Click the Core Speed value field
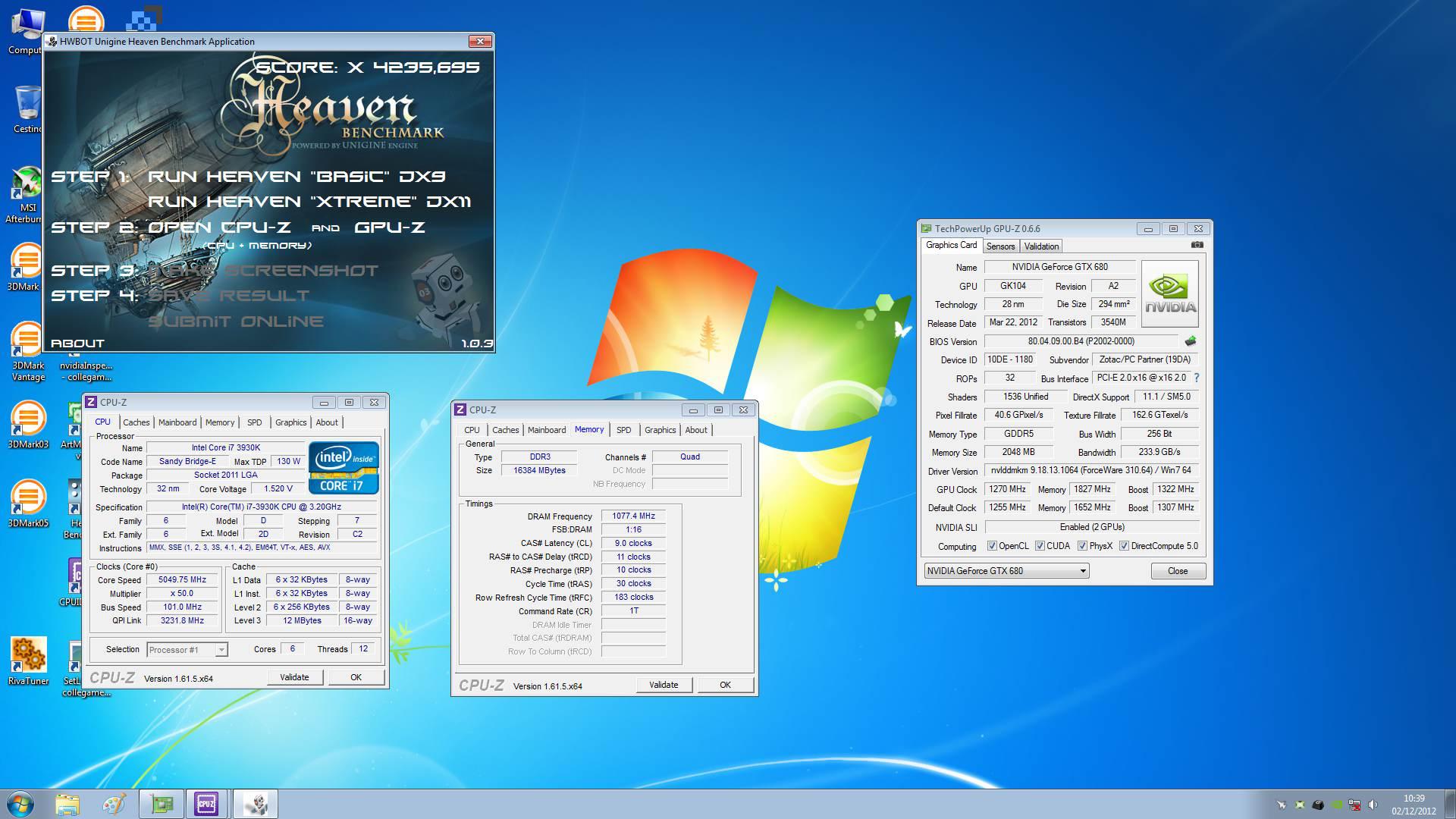The width and height of the screenshot is (1456, 819). click(182, 579)
